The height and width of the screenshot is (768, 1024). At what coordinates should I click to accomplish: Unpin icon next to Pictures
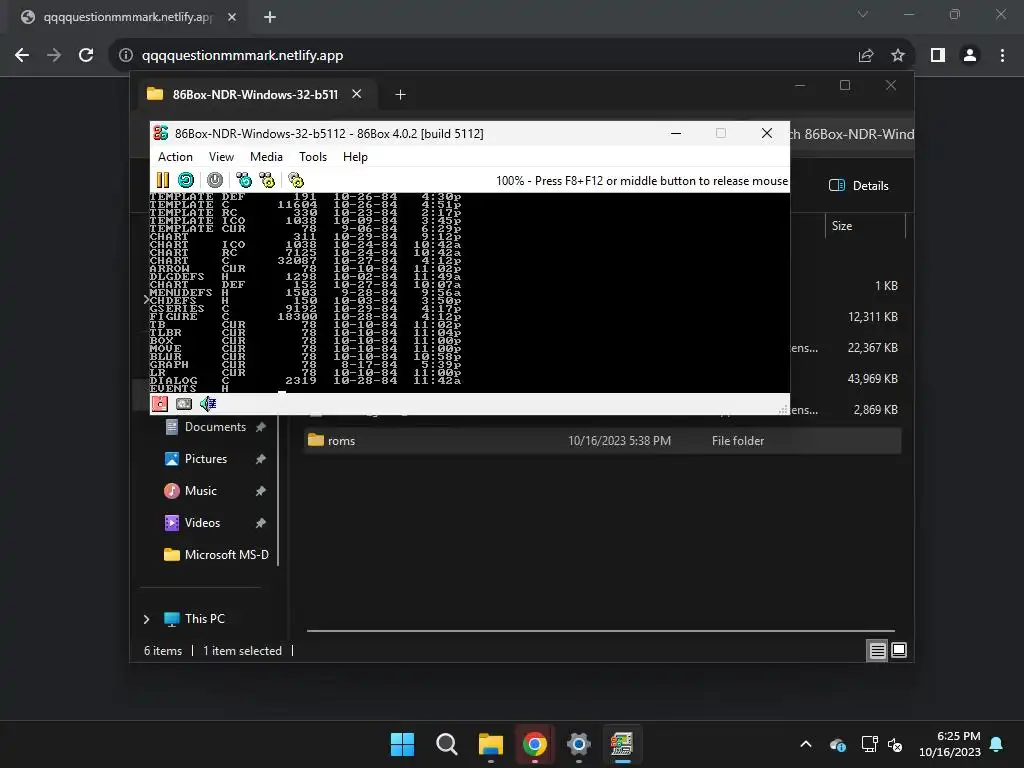click(261, 459)
